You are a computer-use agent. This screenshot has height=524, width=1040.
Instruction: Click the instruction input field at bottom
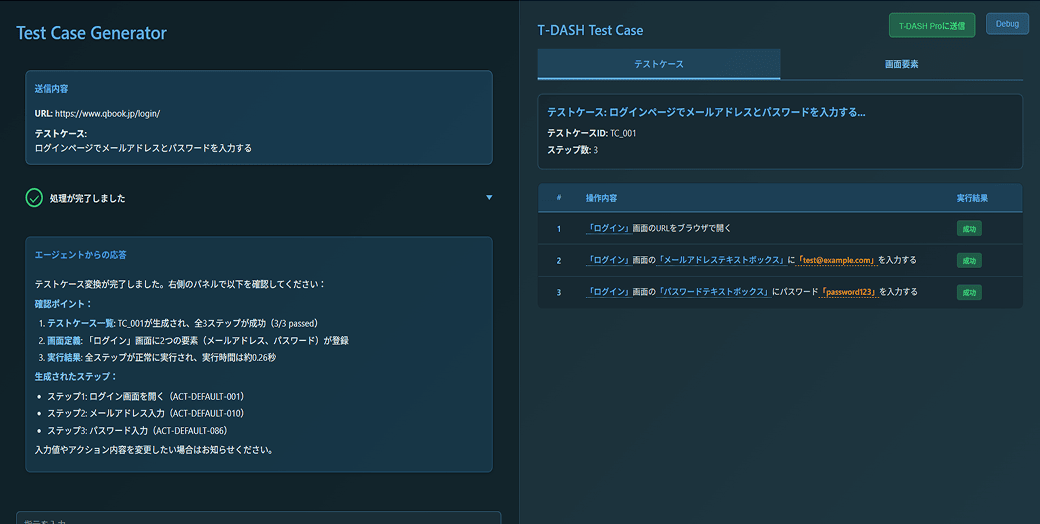[x=258, y=518]
